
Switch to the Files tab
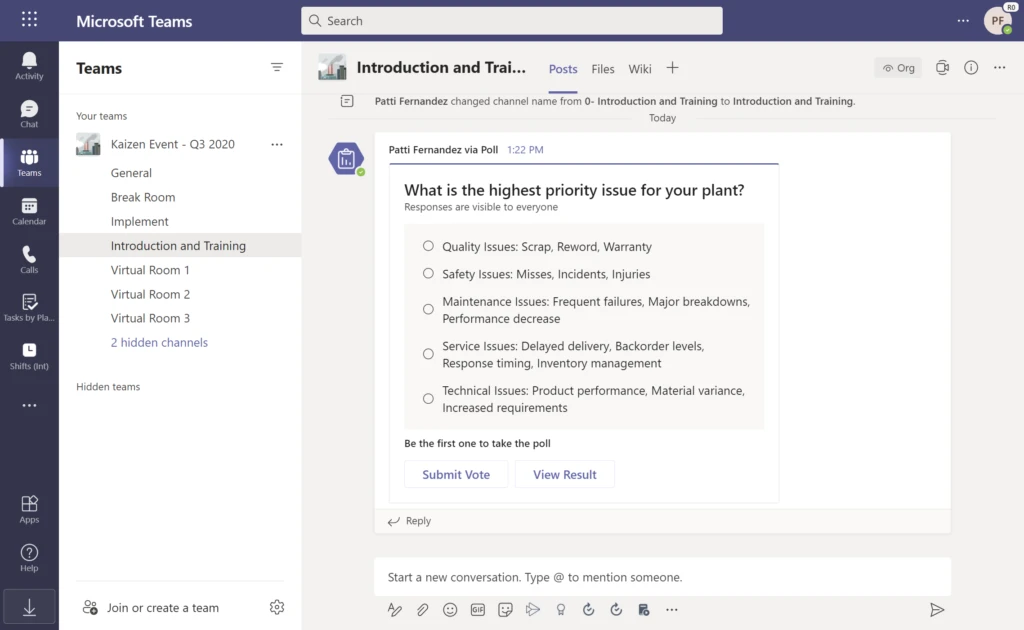coord(602,69)
